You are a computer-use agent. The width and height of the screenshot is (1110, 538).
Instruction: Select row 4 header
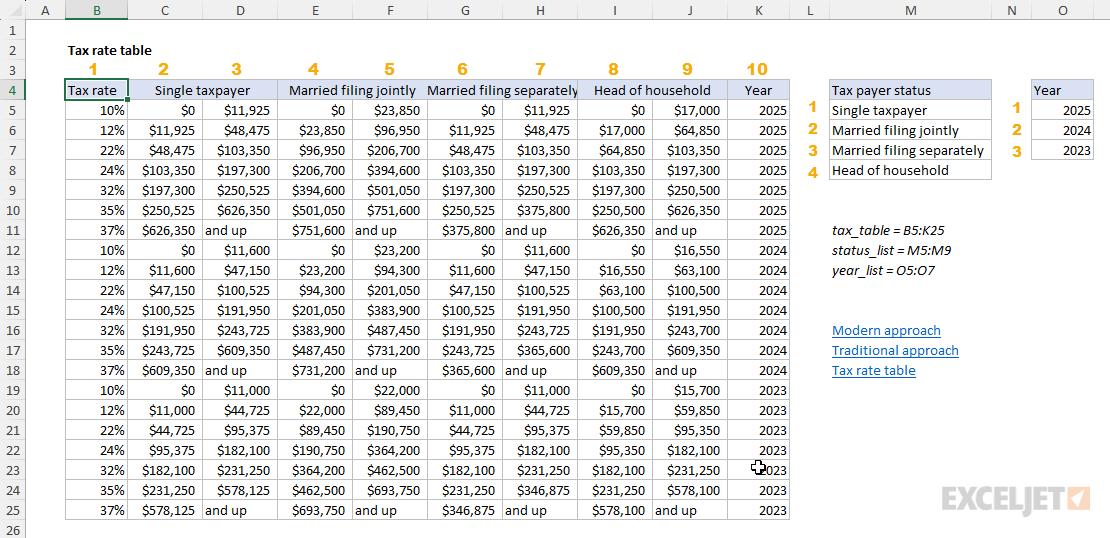(x=13, y=90)
